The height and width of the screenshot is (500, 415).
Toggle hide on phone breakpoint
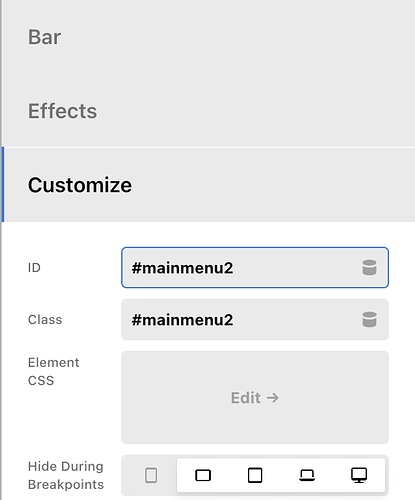click(x=151, y=475)
